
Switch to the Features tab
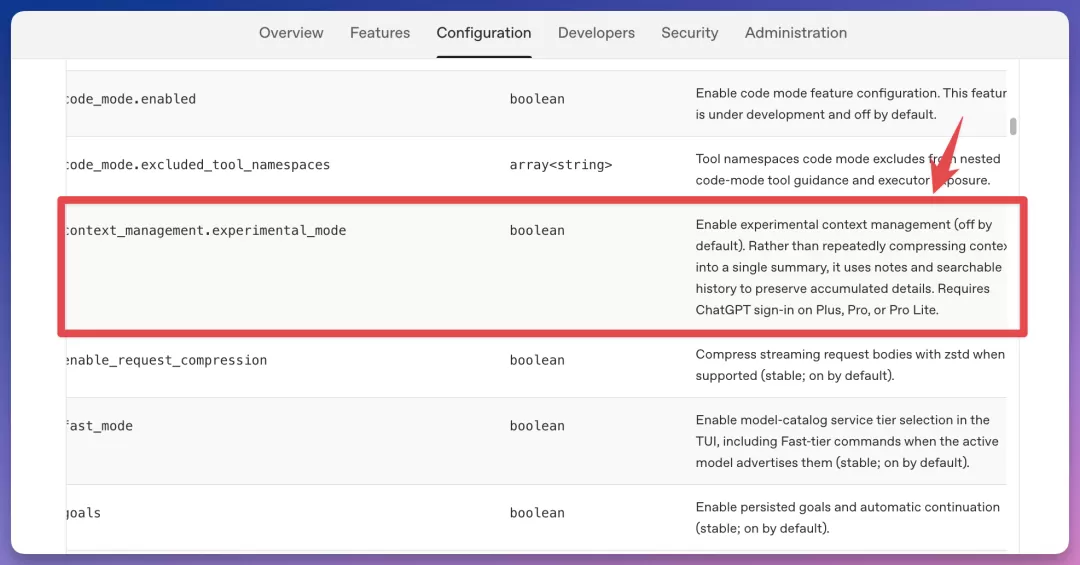[380, 33]
